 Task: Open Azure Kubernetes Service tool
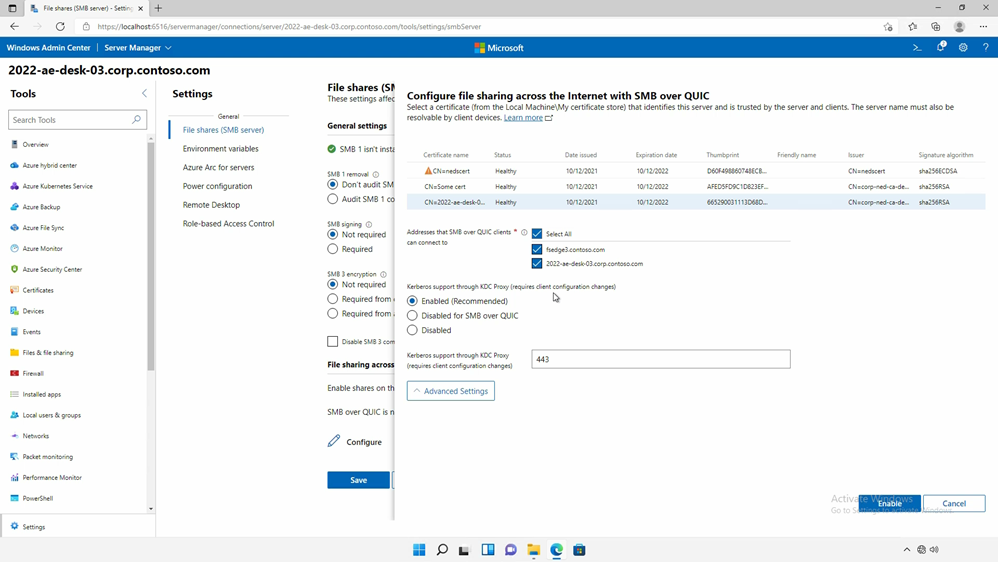coord(57,186)
